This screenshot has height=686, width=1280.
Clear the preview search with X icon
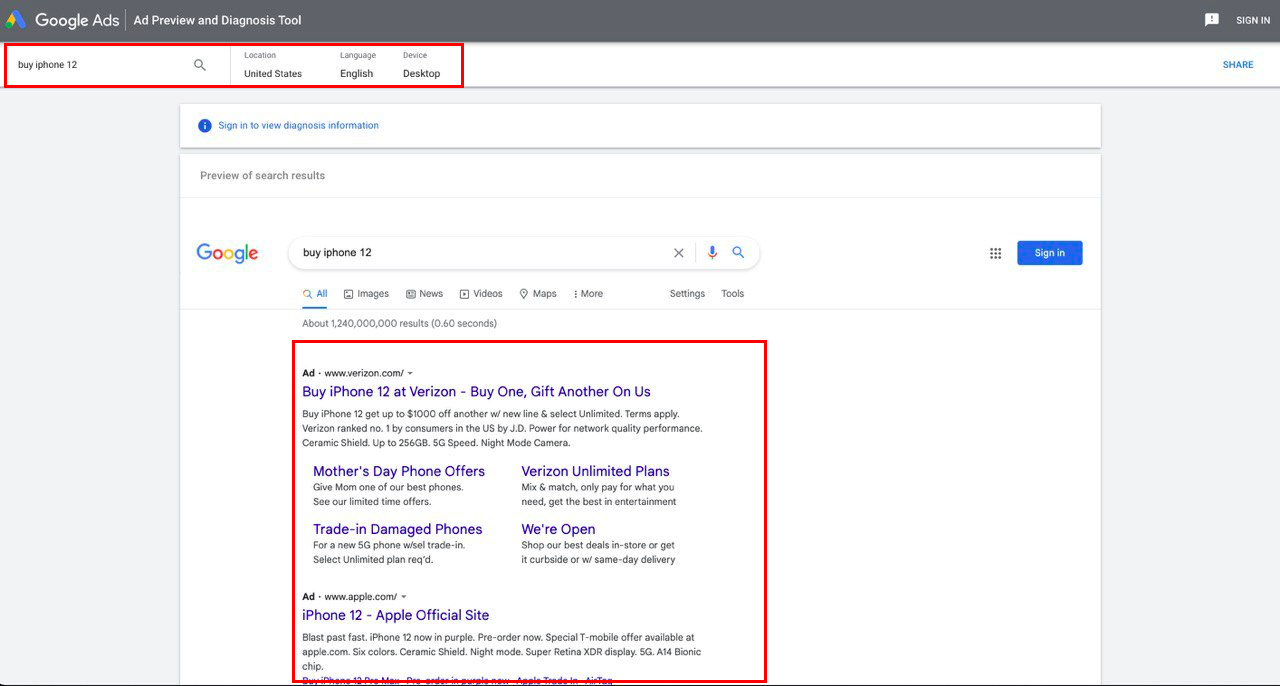tap(679, 253)
